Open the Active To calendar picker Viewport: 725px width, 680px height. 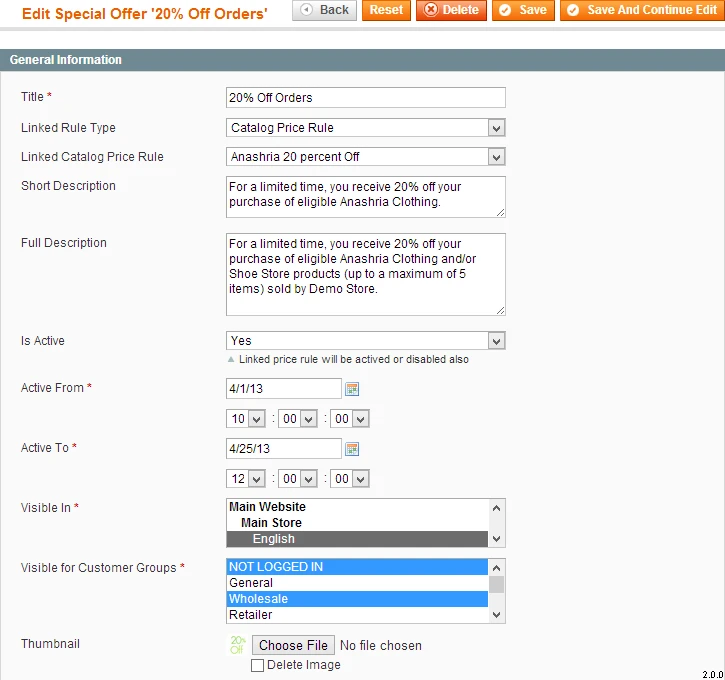click(352, 449)
